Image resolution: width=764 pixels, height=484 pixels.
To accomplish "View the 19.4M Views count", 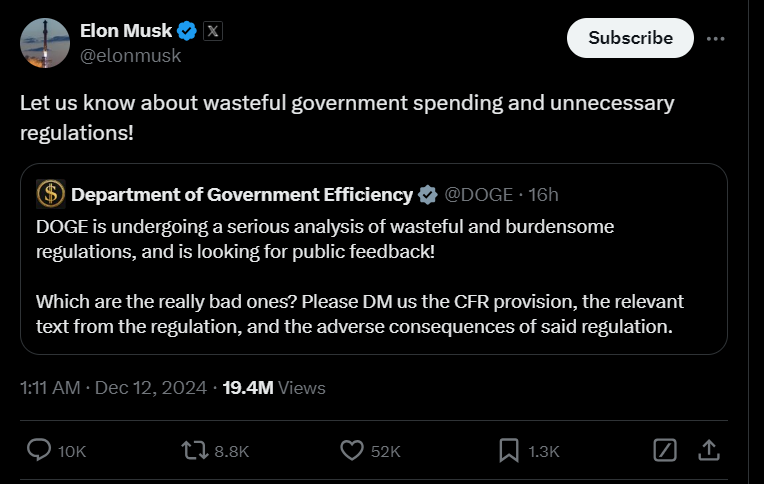I will pos(272,388).
